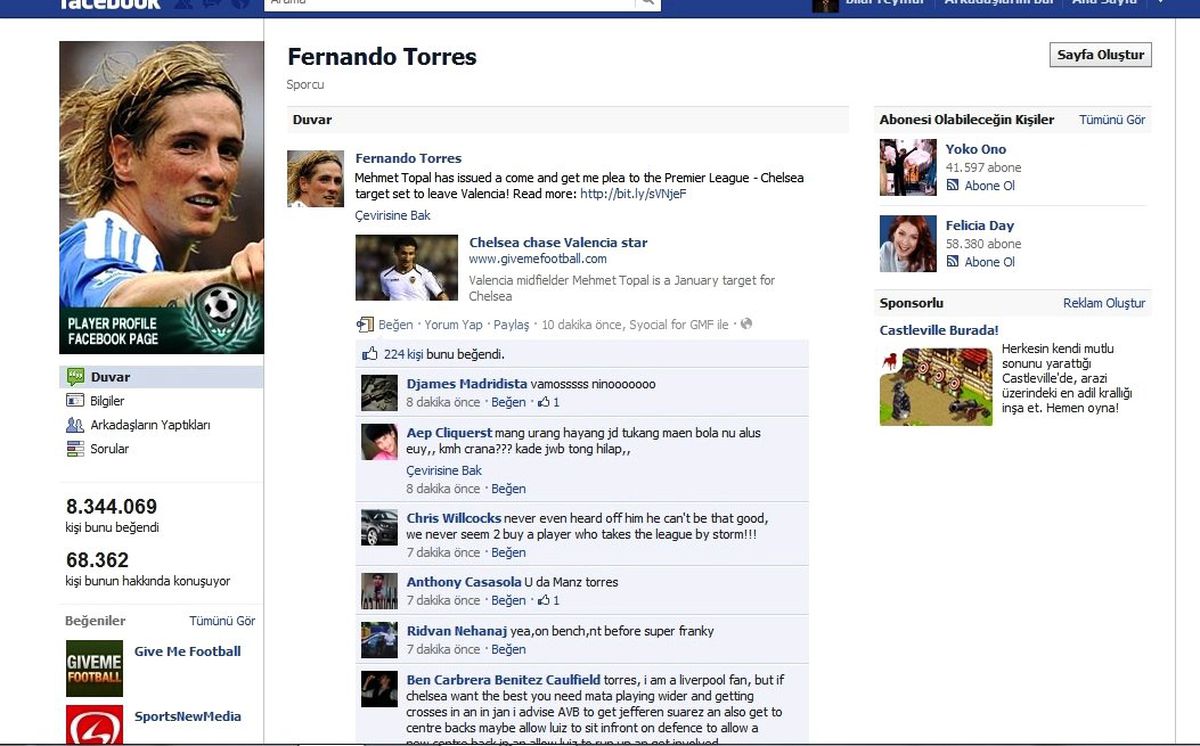Select Duvar tab in left sidebar
This screenshot has height=746, width=1200.
click(162, 377)
